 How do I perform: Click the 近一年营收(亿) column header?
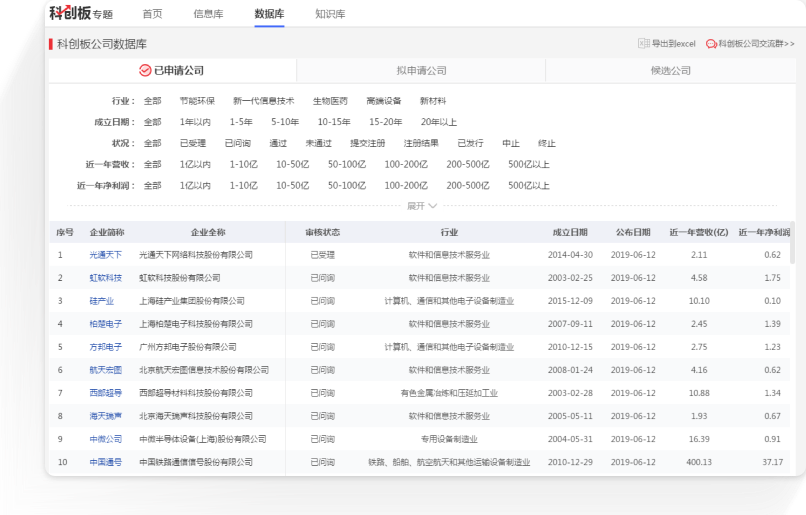coord(699,232)
